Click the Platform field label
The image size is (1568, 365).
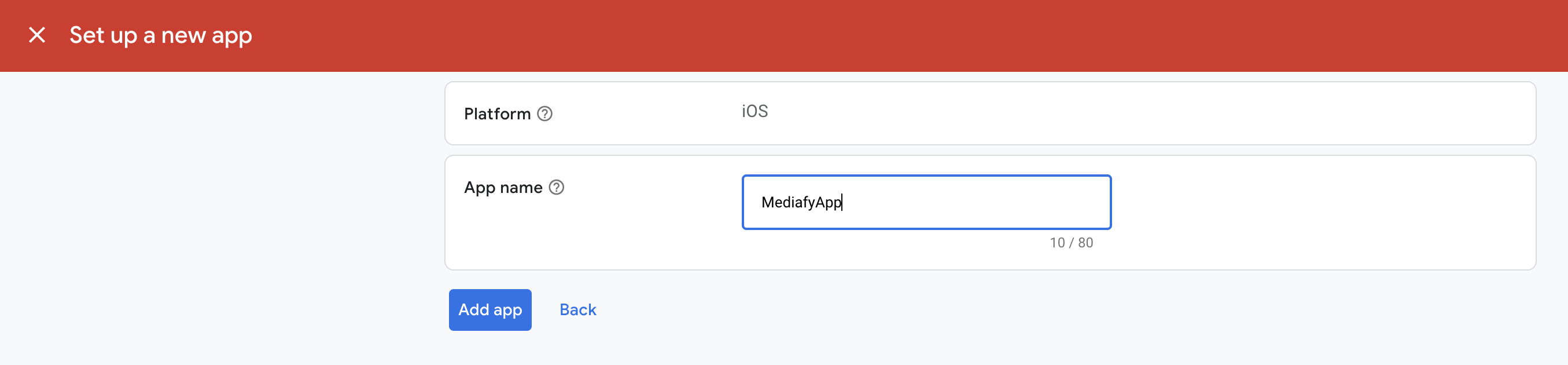pyautogui.click(x=496, y=114)
